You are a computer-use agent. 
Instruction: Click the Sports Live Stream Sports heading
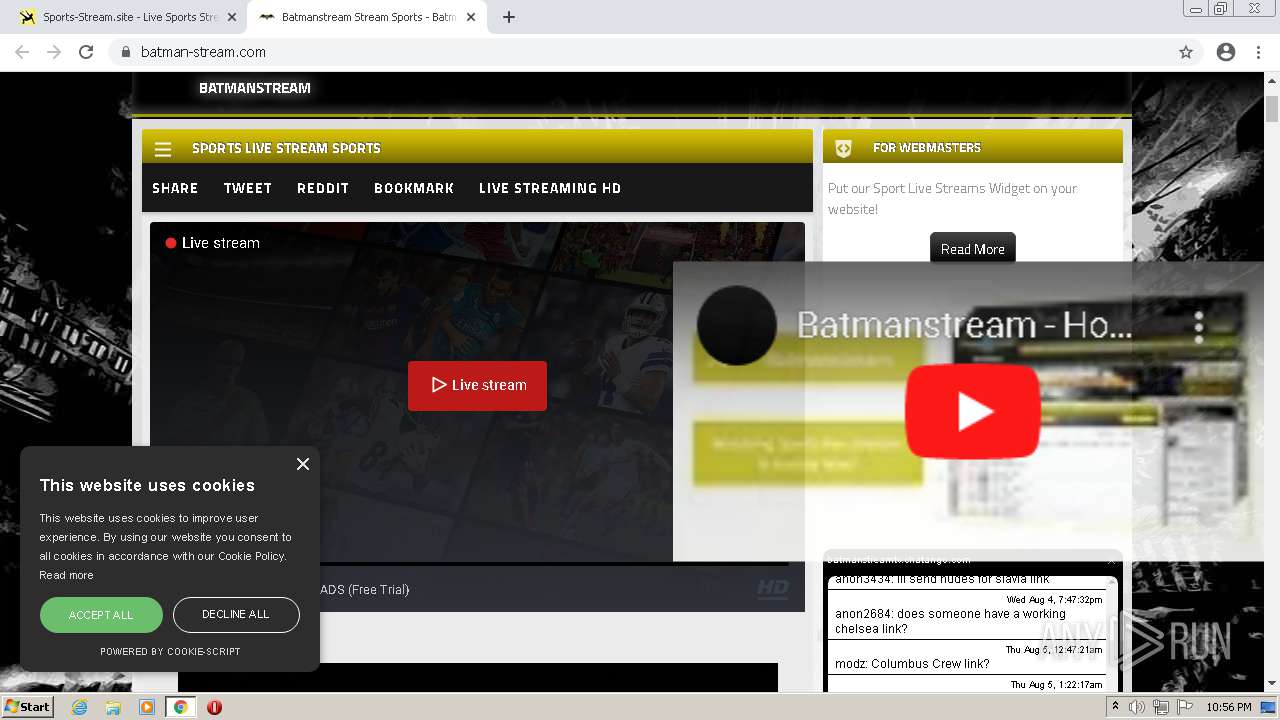[x=286, y=148]
